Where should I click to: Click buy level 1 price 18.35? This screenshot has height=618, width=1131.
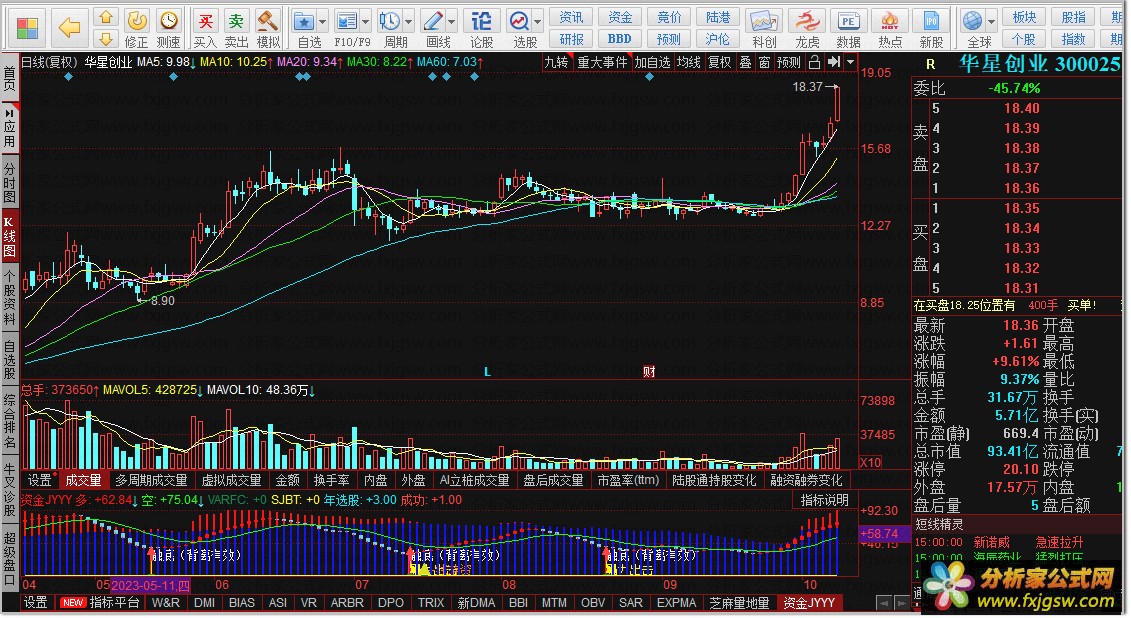(x=1021, y=209)
